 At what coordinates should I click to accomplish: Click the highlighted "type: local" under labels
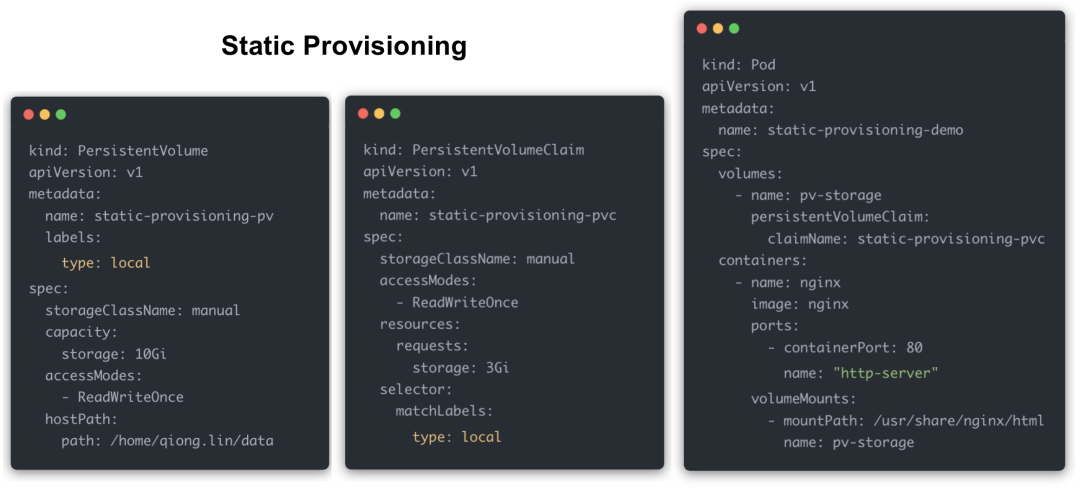click(105, 263)
